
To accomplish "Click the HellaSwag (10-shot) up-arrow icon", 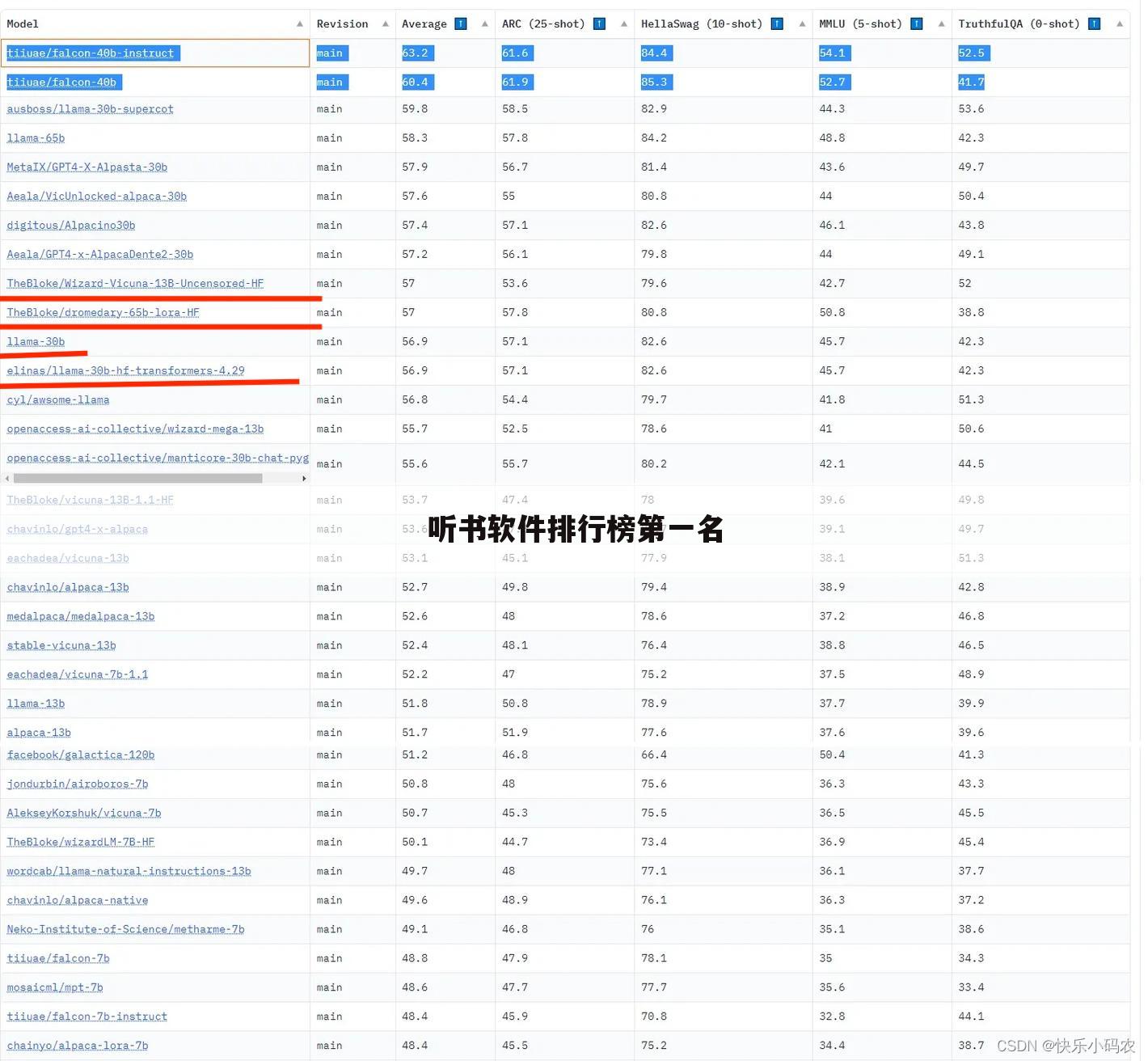I will tap(777, 23).
